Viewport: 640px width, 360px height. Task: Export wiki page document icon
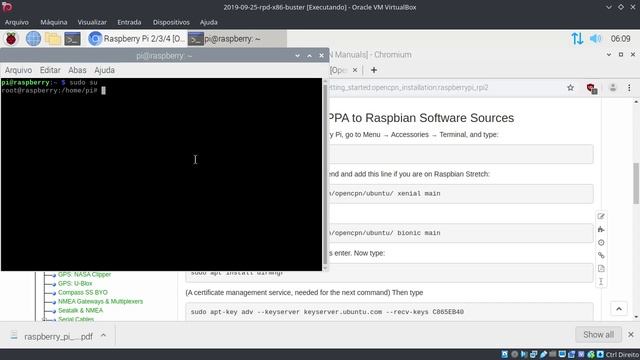pyautogui.click(x=601, y=269)
